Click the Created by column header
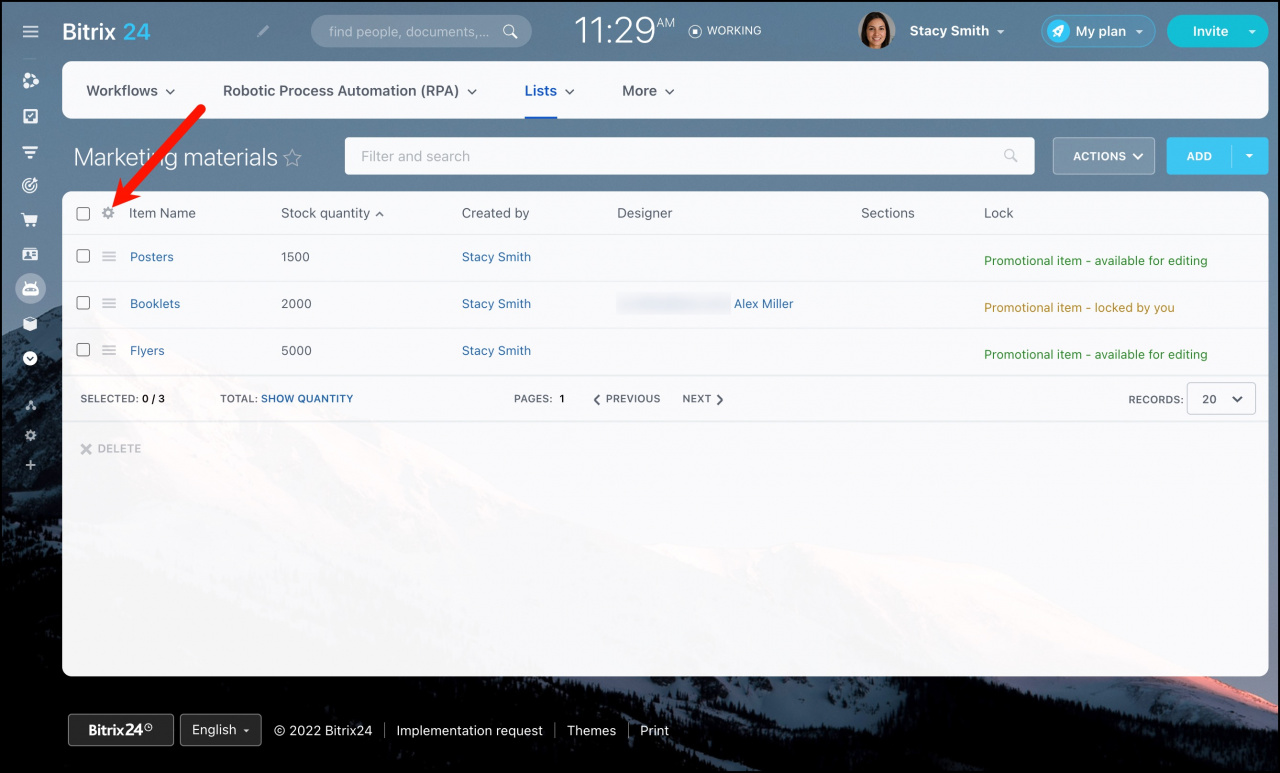The image size is (1280, 773). tap(495, 213)
